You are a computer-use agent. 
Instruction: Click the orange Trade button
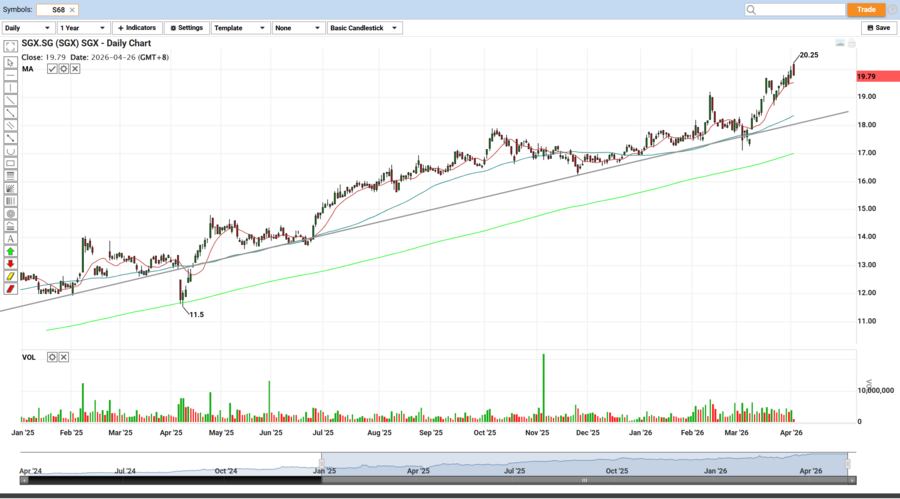866,9
